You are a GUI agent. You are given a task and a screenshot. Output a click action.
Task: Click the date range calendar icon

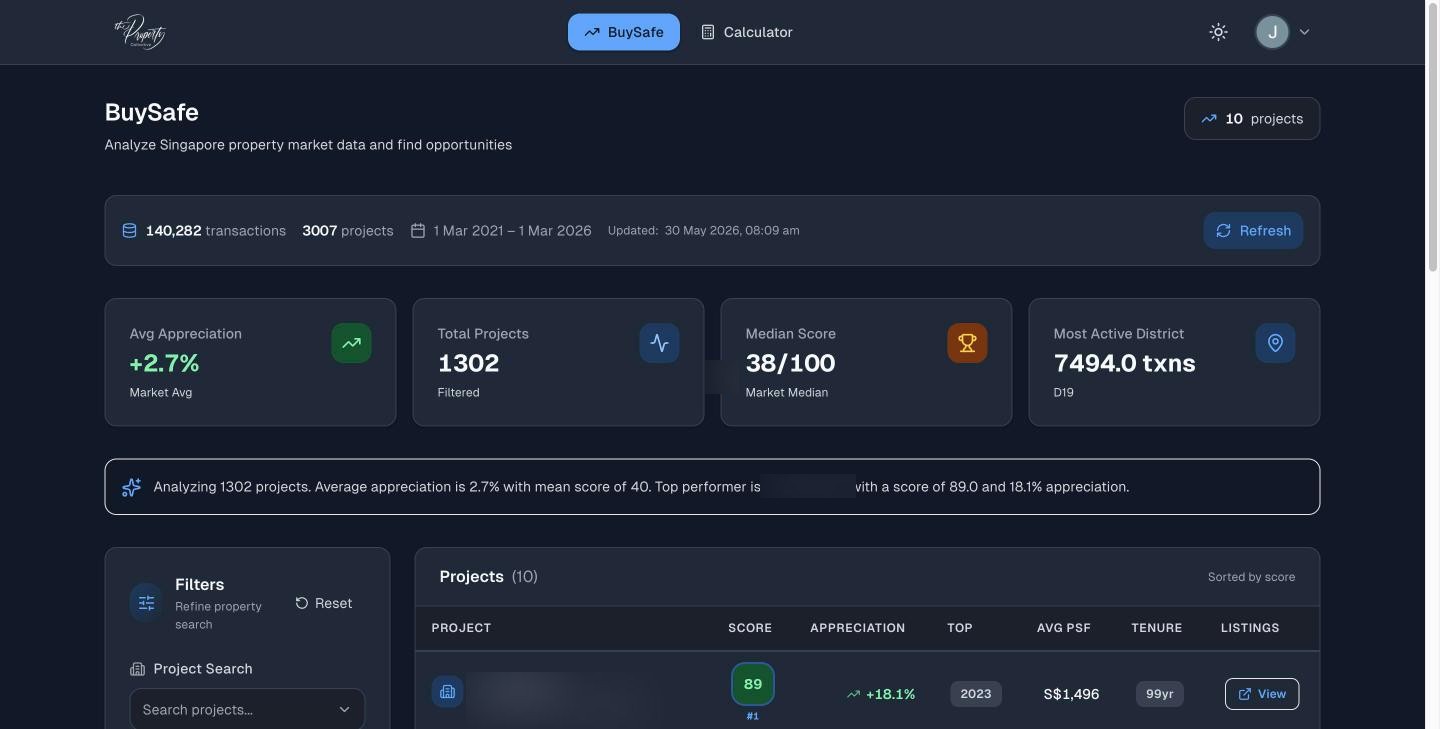pos(418,230)
